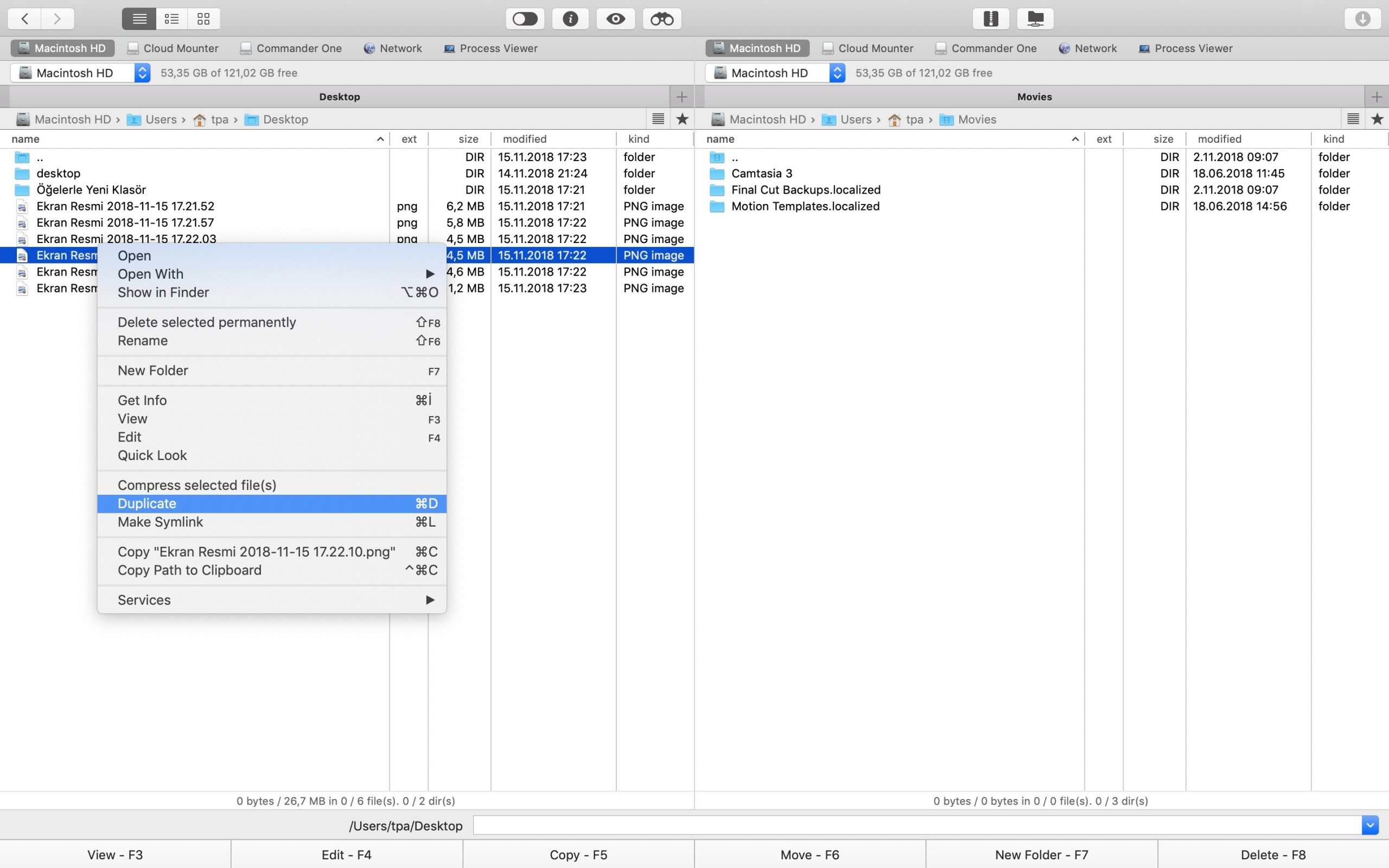1389x868 pixels.
Task: Click the eye Quick Look icon
Action: 615,19
